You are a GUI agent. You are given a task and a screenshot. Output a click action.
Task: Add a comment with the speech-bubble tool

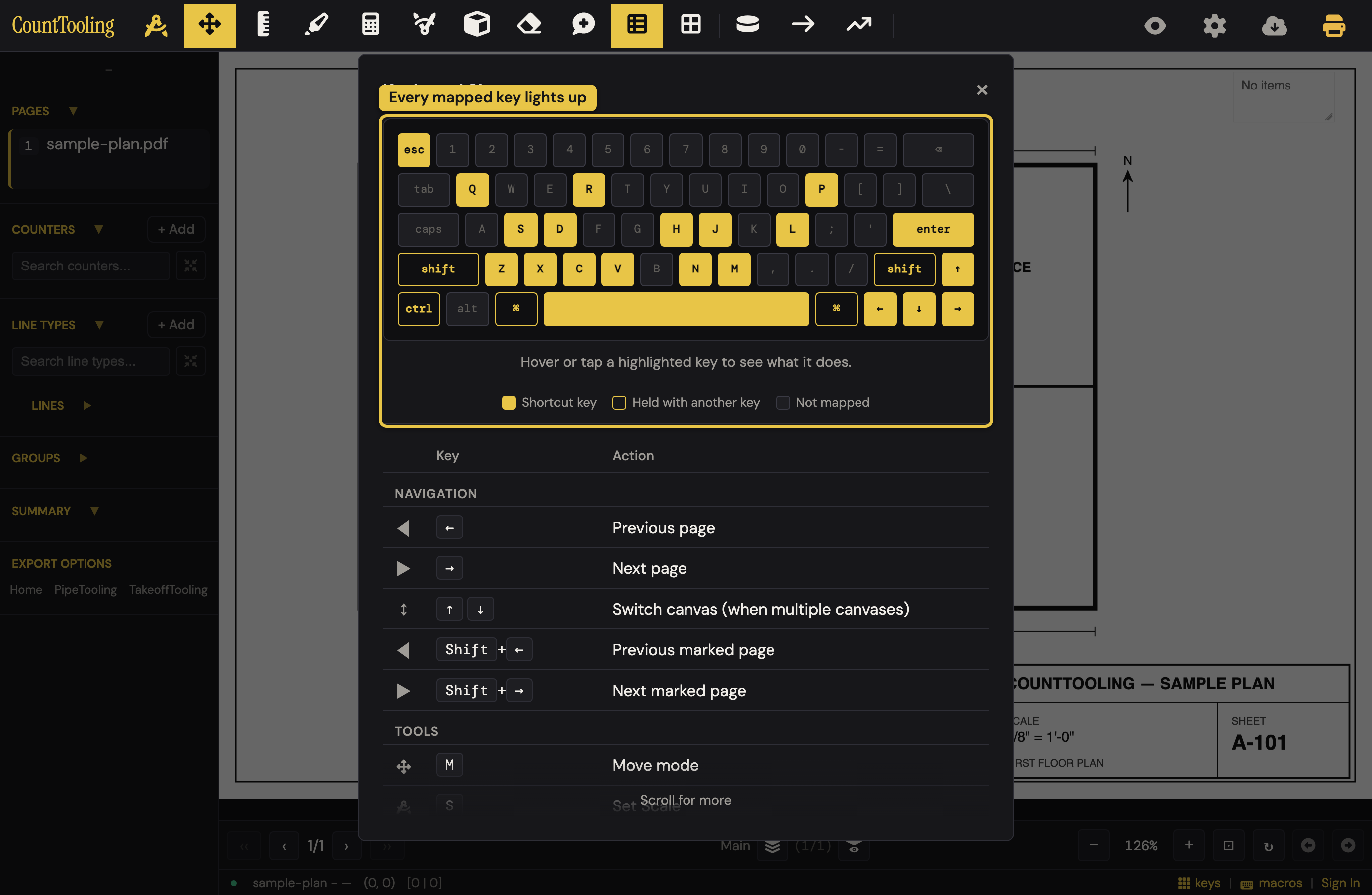pos(583,25)
